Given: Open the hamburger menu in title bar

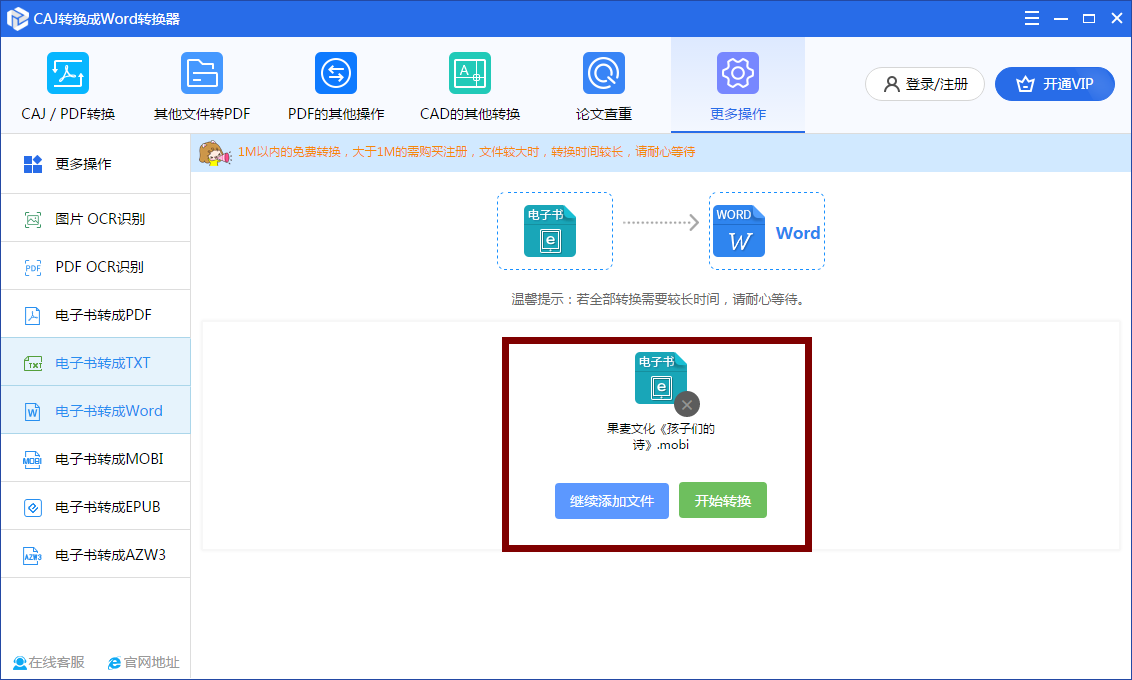Looking at the screenshot, I should click(1032, 19).
